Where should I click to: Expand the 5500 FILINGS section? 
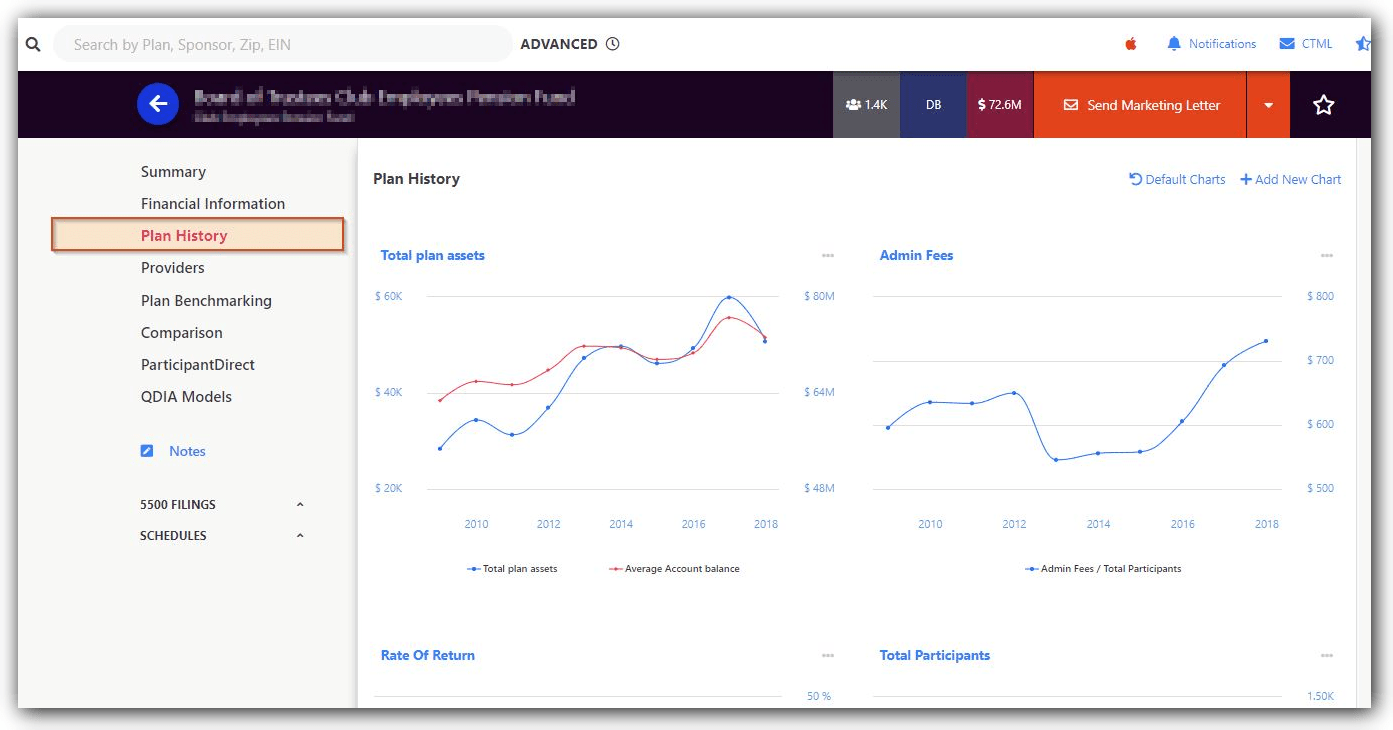[300, 505]
